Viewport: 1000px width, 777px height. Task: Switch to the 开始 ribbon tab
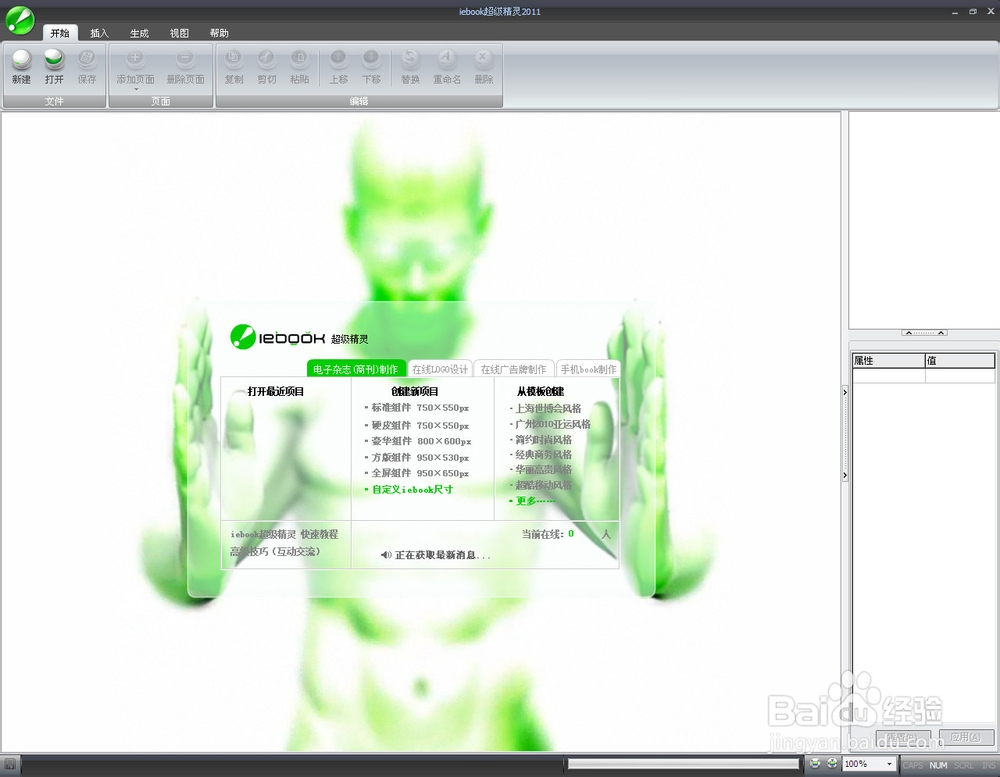point(60,33)
